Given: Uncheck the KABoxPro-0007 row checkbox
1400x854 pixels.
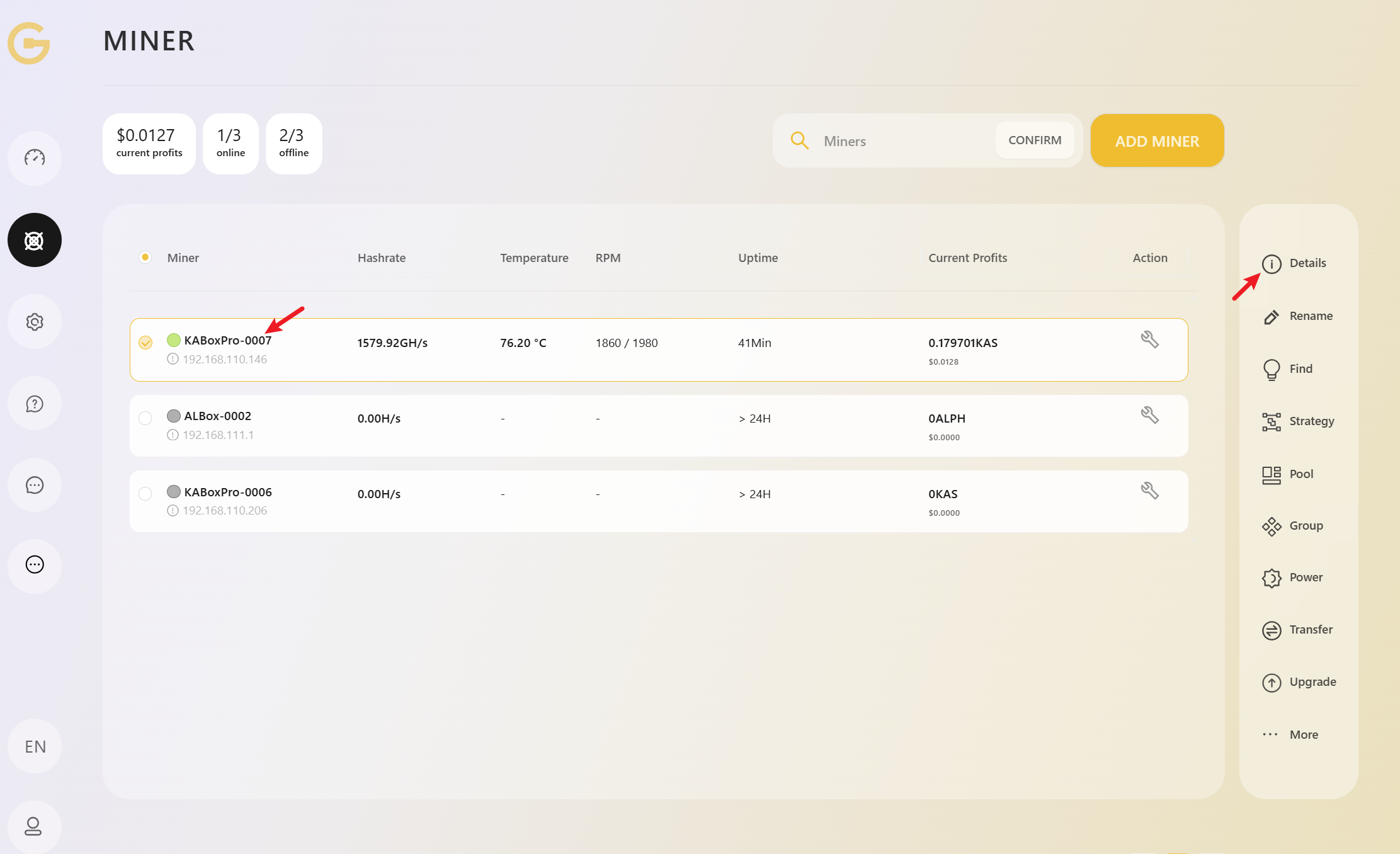Looking at the screenshot, I should (x=145, y=343).
